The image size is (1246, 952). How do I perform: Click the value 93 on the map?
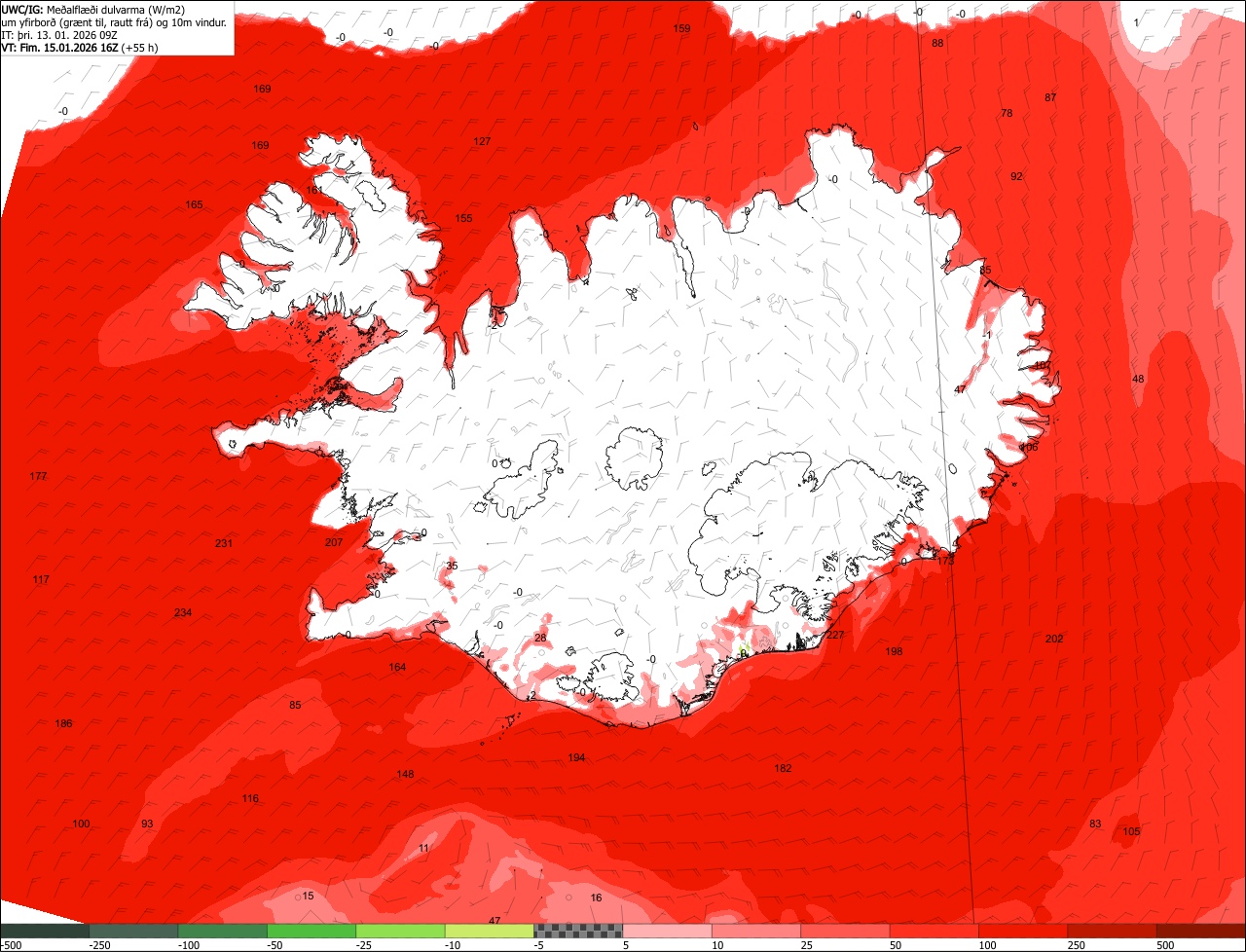[147, 824]
